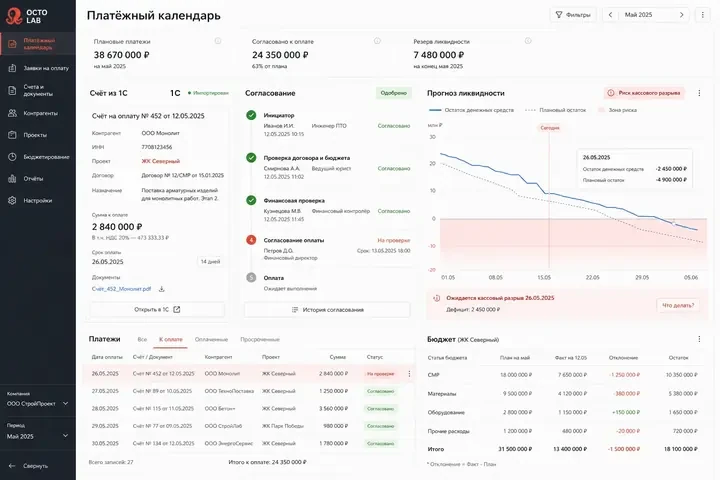Click the Что делать? button

(678, 305)
